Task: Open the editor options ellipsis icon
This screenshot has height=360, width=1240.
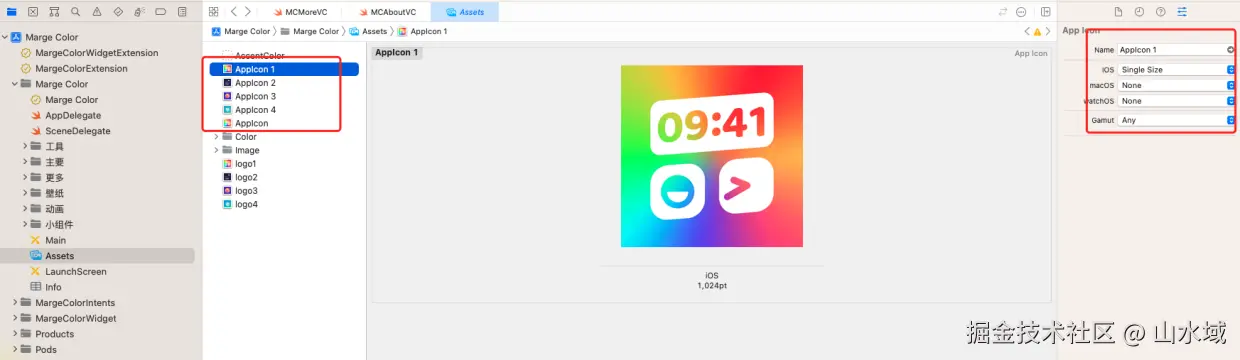Action: [x=1021, y=12]
